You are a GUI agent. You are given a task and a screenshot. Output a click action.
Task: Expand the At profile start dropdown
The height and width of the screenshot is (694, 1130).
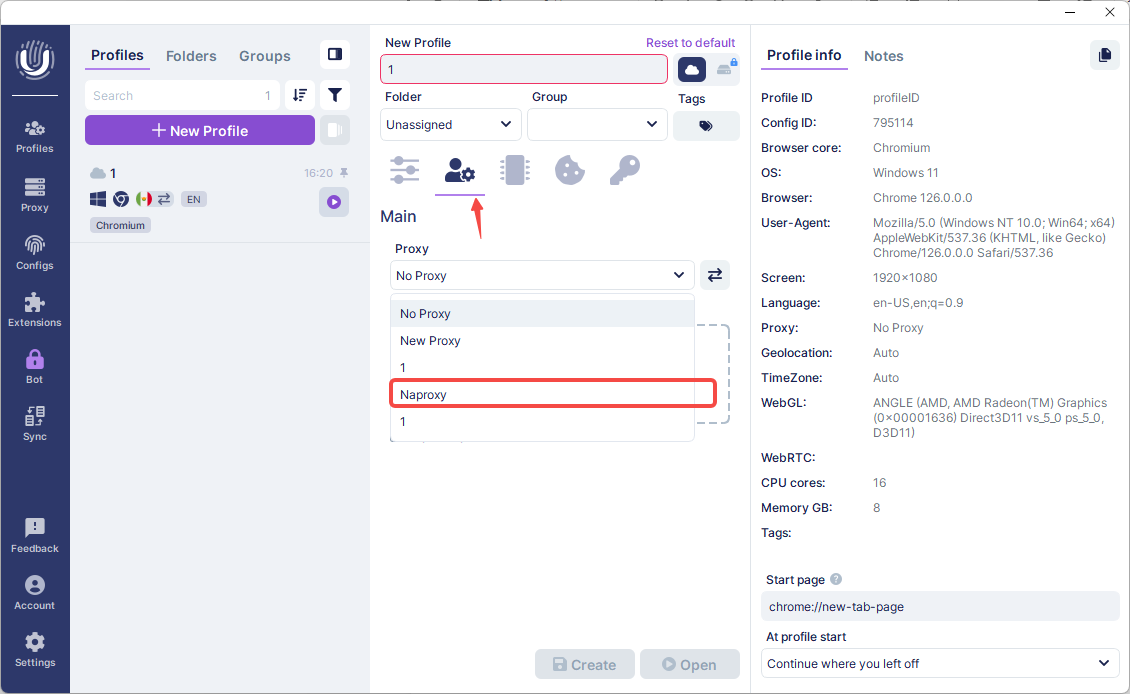939,663
